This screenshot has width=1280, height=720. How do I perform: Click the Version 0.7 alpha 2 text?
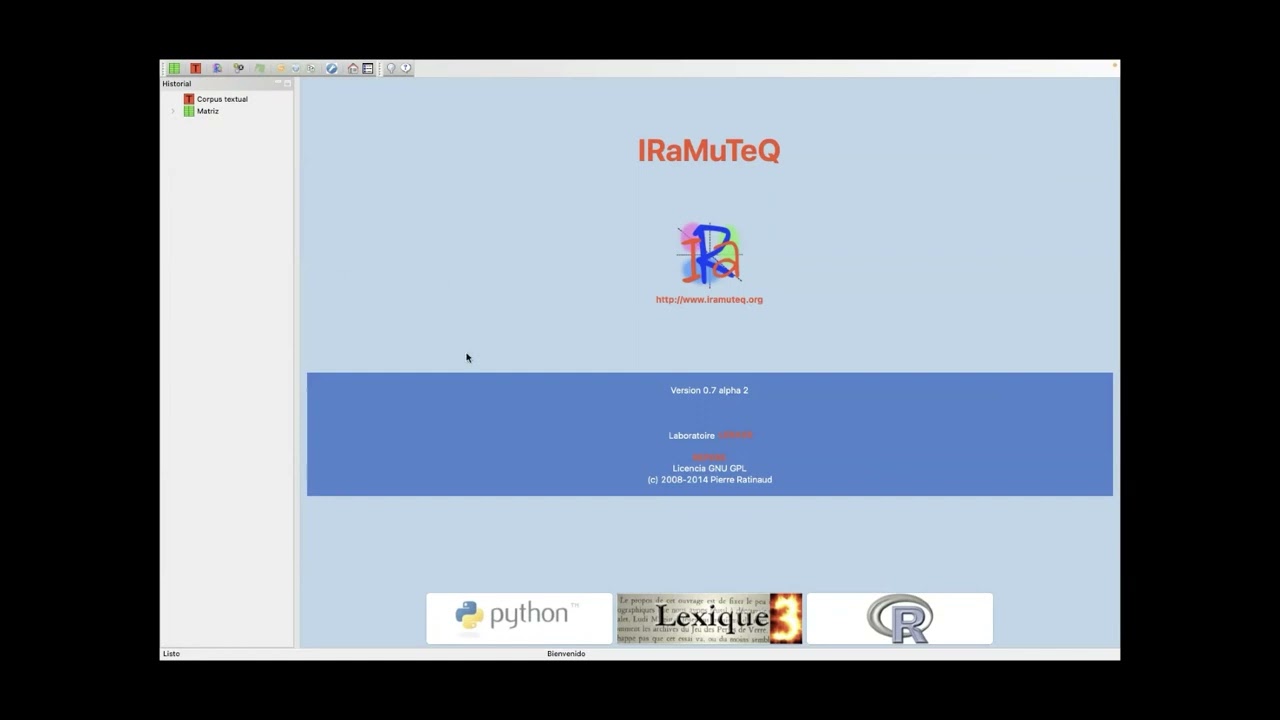[709, 390]
